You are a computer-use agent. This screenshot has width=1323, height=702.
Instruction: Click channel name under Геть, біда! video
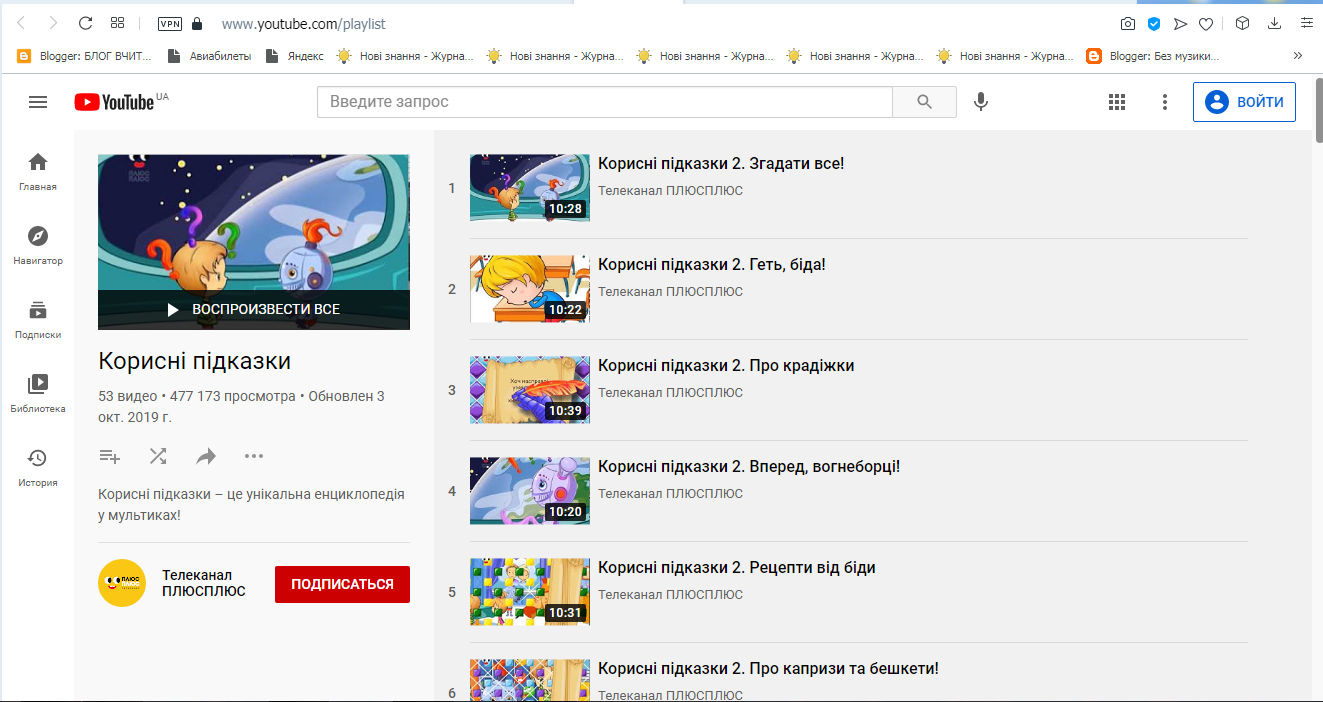pyautogui.click(x=670, y=292)
